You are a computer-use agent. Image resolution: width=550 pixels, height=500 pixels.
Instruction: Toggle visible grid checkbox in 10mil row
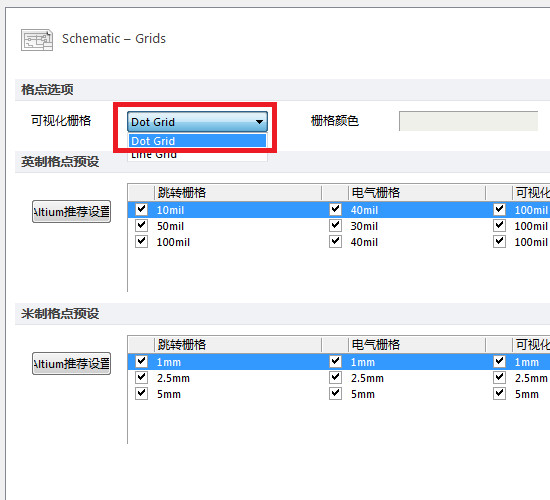(x=499, y=209)
